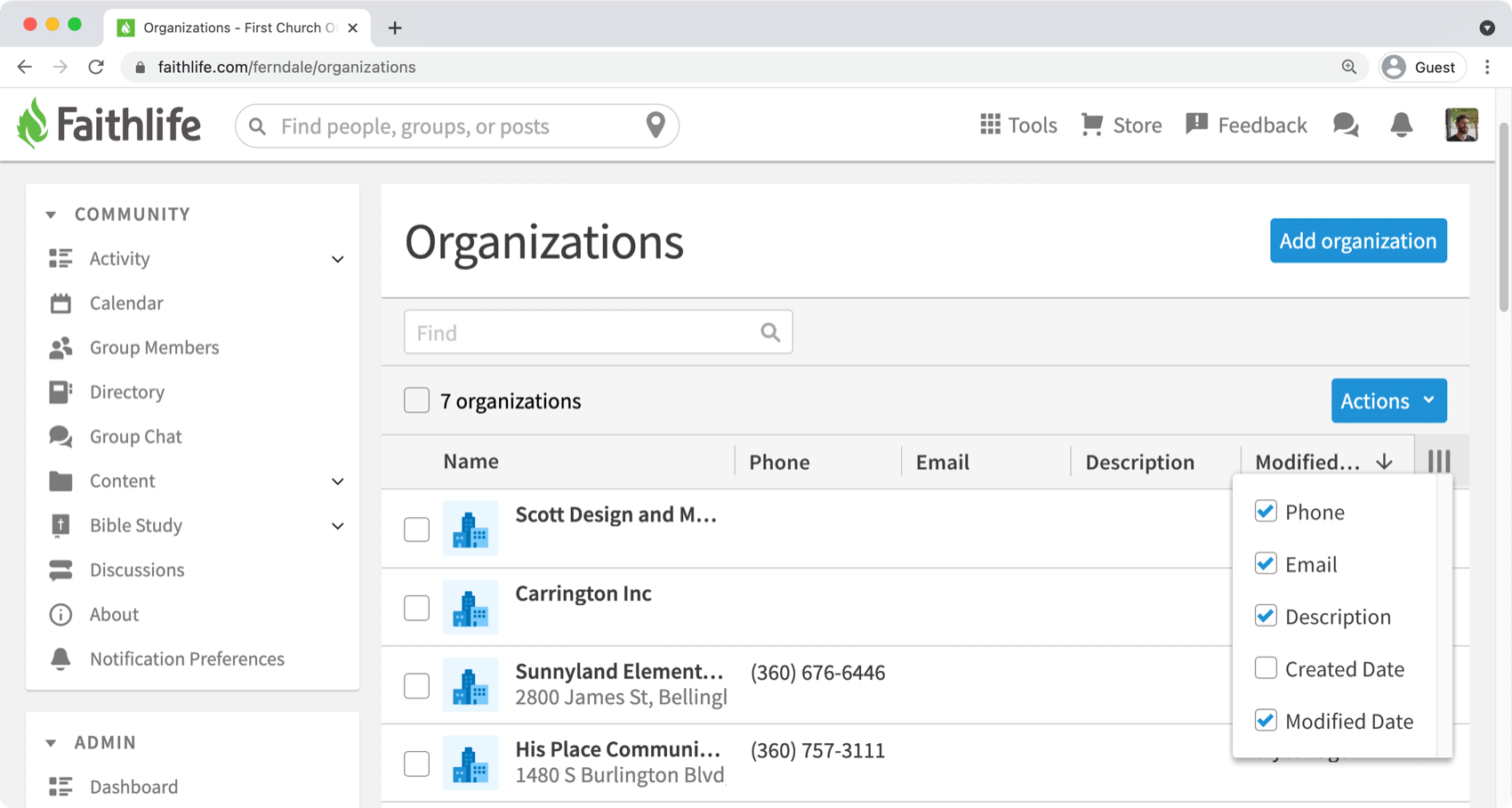Image resolution: width=1512 pixels, height=808 pixels.
Task: Open the user profile avatar
Action: 1461,125
